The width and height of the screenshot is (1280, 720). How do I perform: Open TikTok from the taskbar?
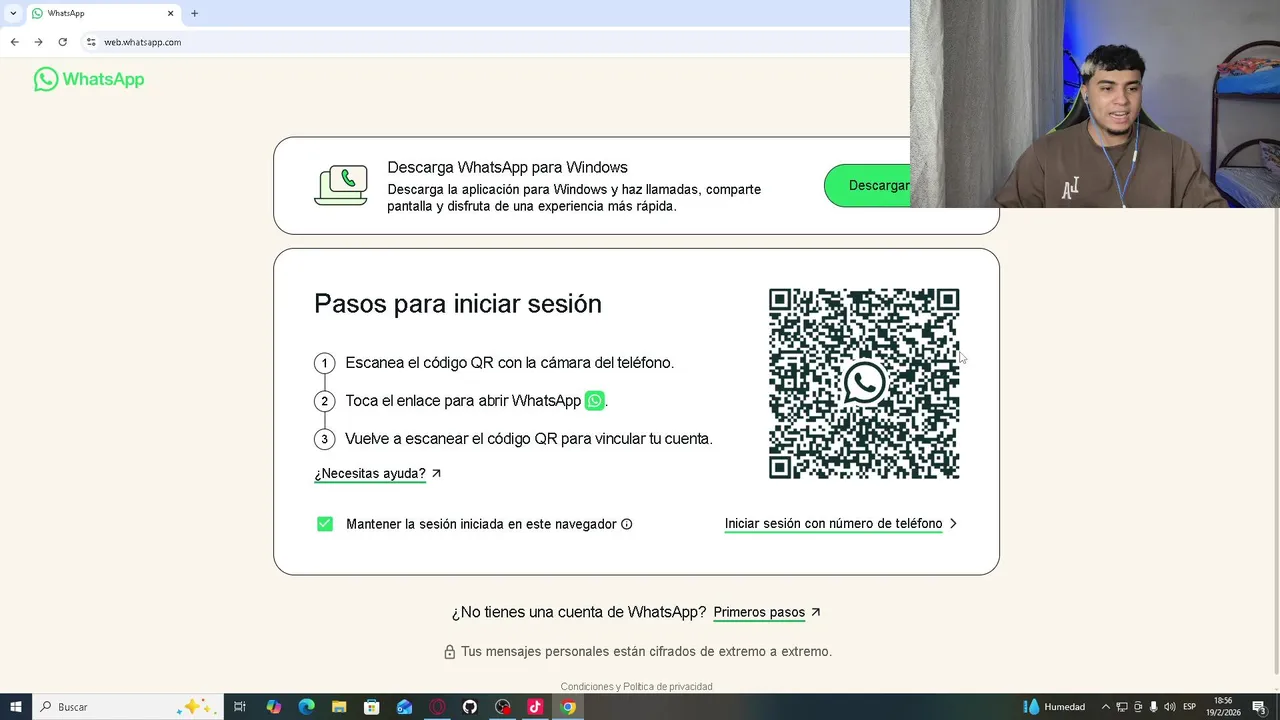click(x=535, y=707)
